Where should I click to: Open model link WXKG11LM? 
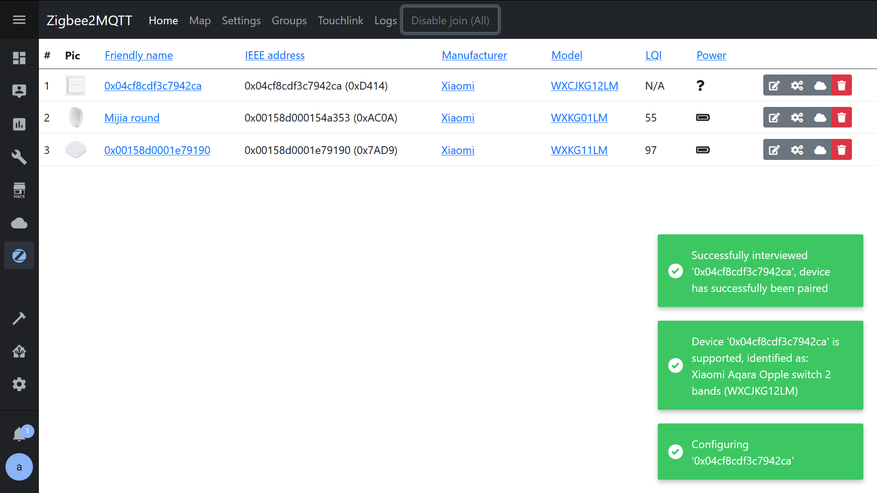579,150
